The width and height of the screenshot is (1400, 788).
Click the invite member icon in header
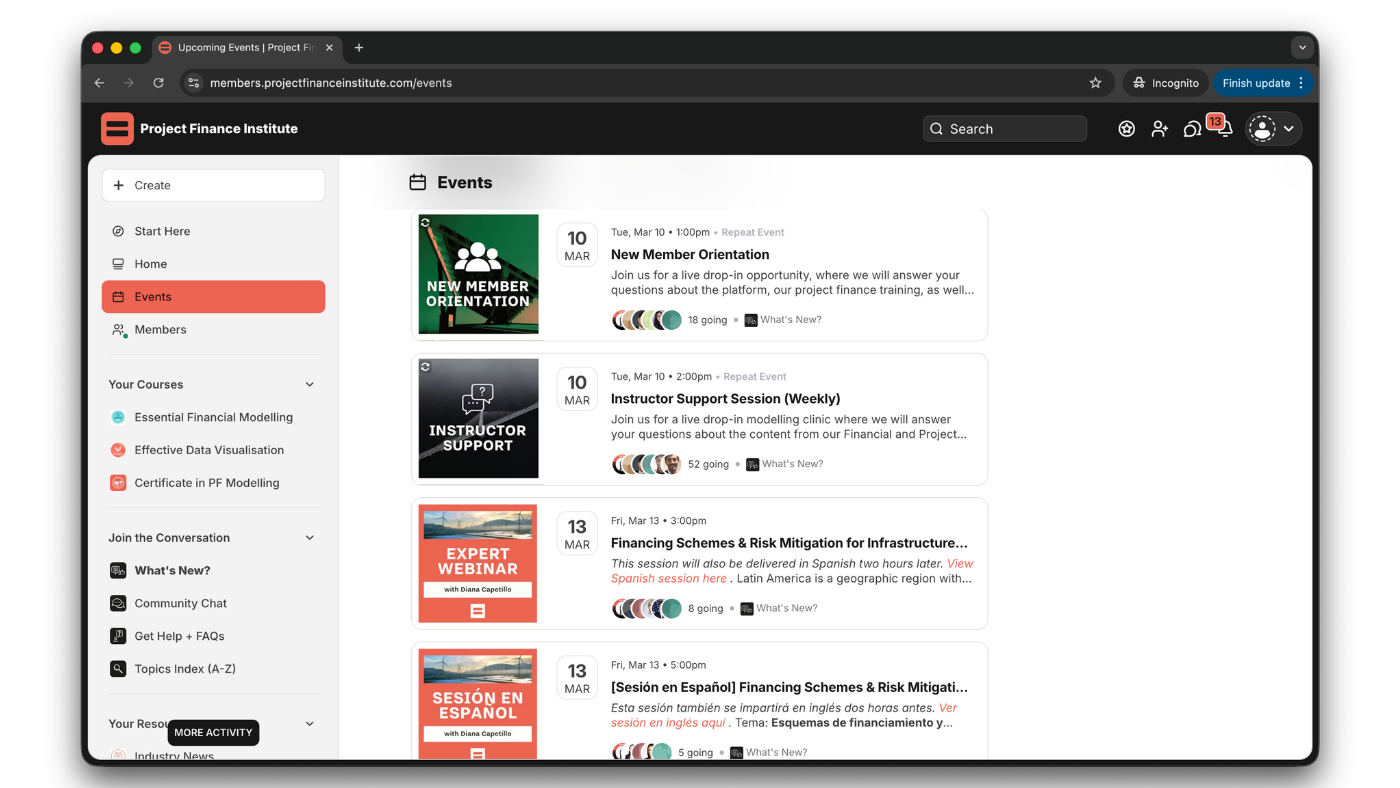[1160, 129]
